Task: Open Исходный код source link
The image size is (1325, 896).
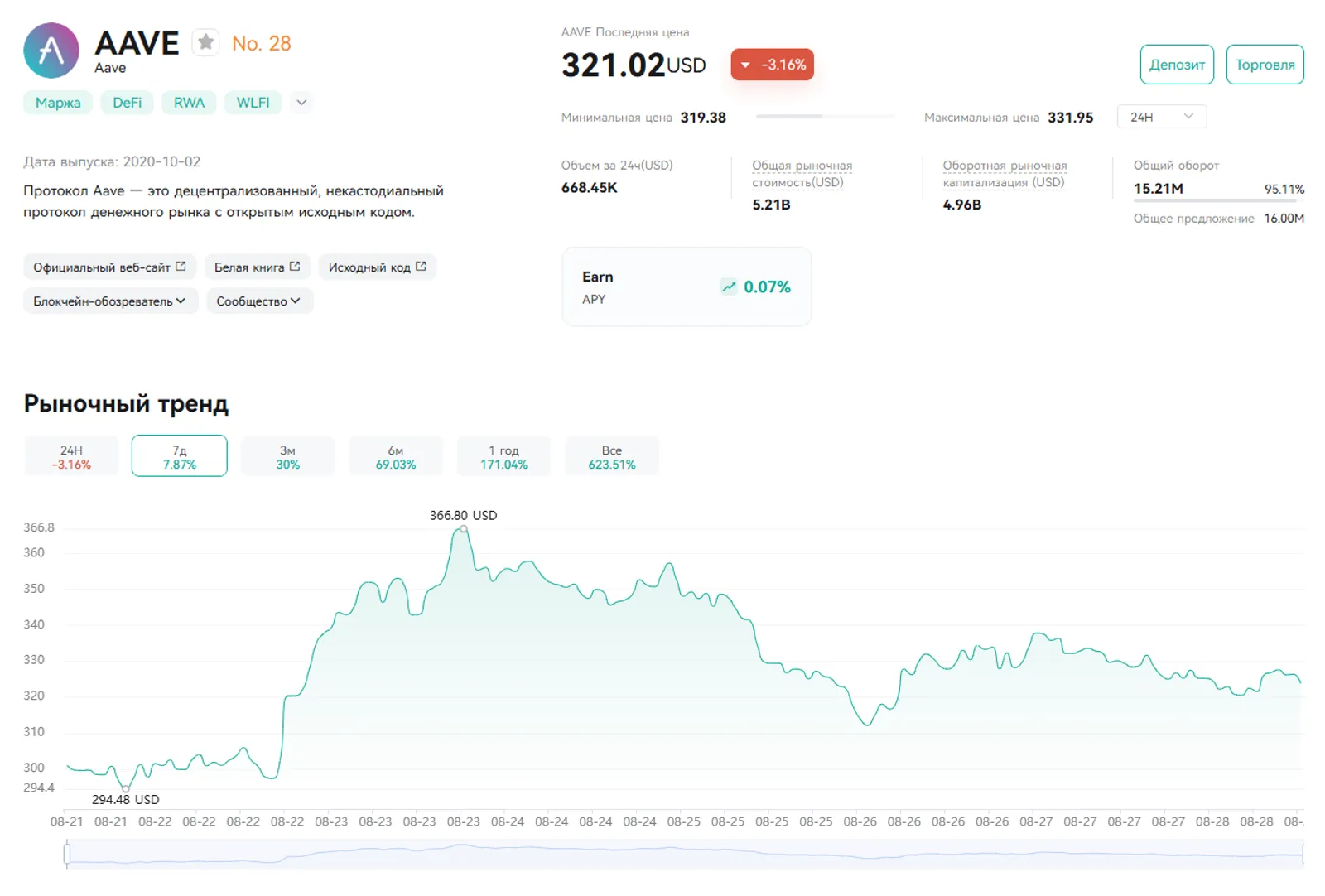Action: click(x=377, y=267)
